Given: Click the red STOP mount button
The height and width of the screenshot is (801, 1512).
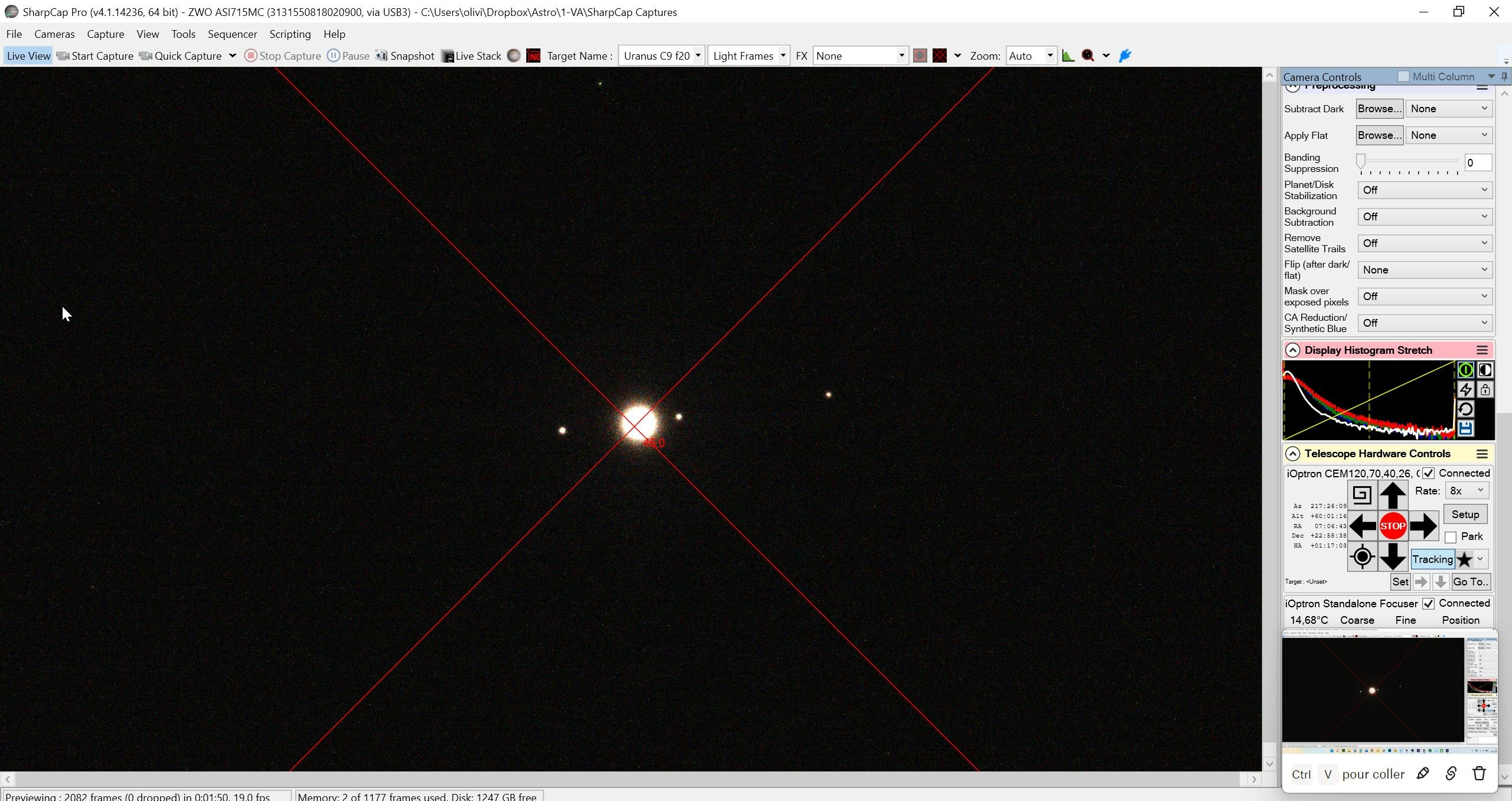Looking at the screenshot, I should click(x=1392, y=526).
